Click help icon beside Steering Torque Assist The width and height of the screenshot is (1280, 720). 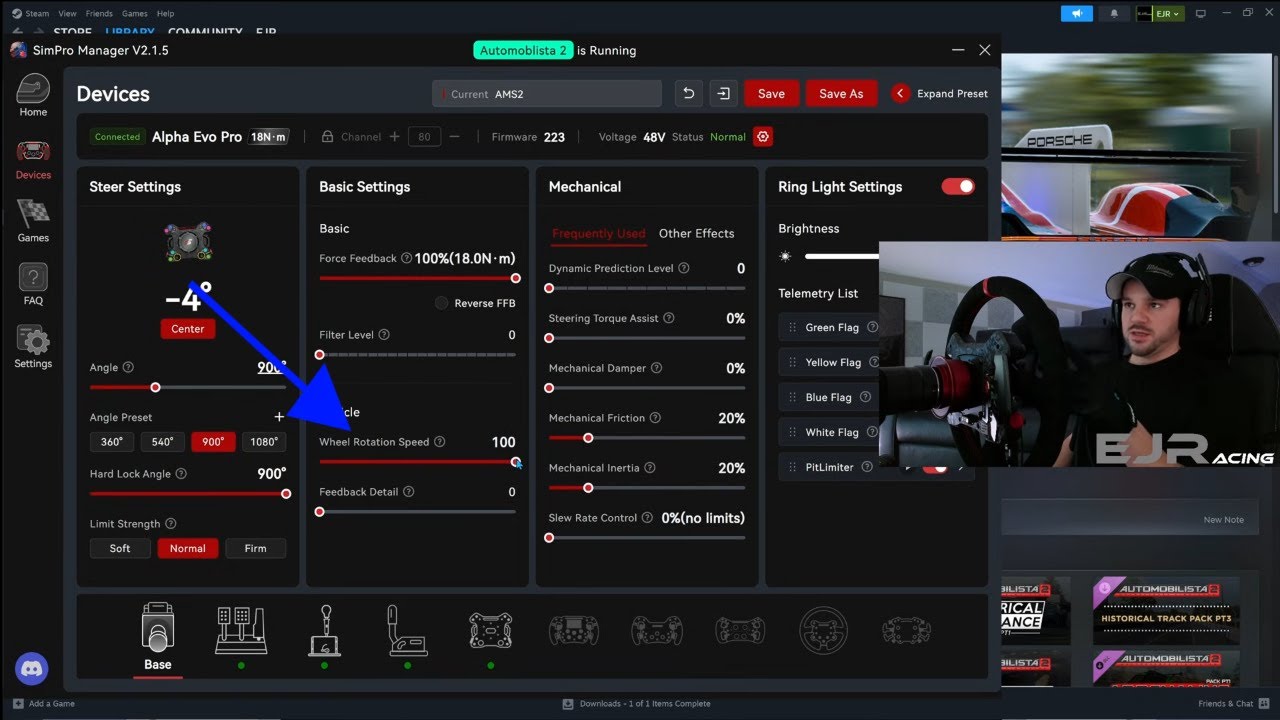(x=669, y=318)
